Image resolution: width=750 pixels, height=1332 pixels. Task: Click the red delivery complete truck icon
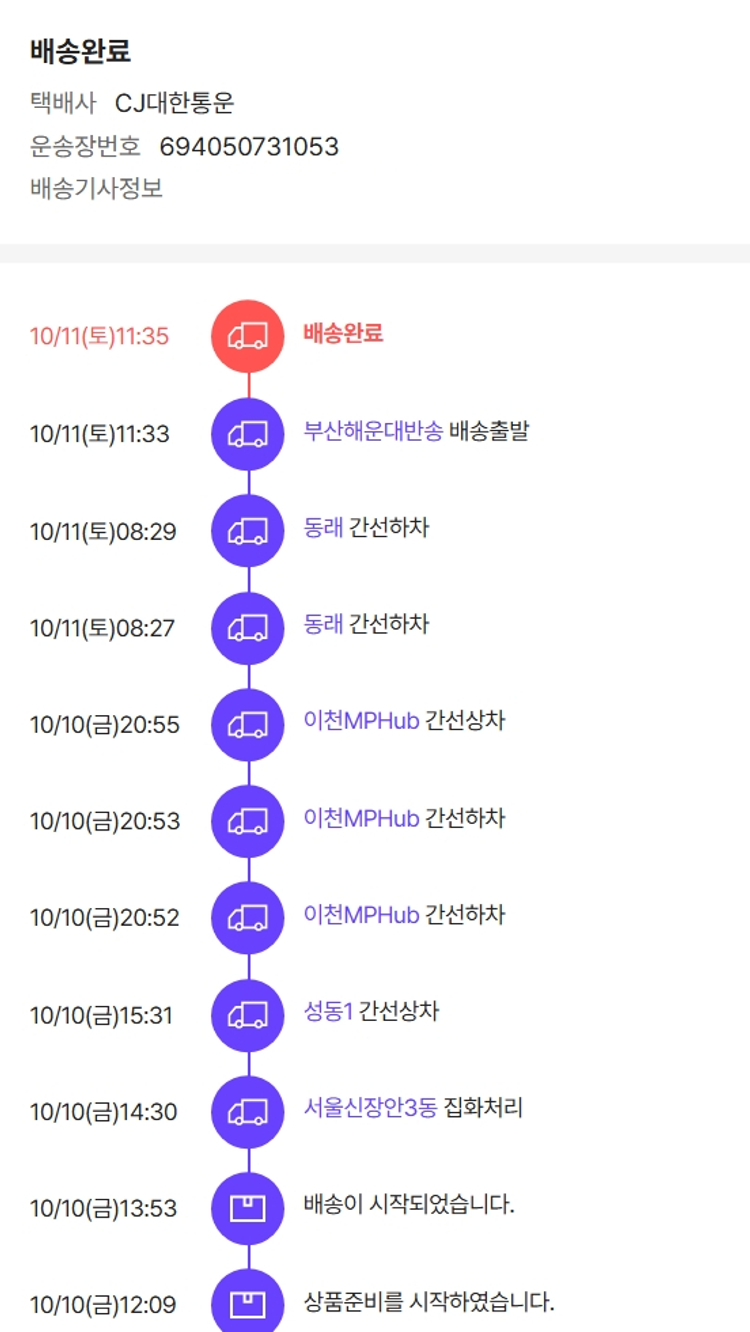coord(248,336)
